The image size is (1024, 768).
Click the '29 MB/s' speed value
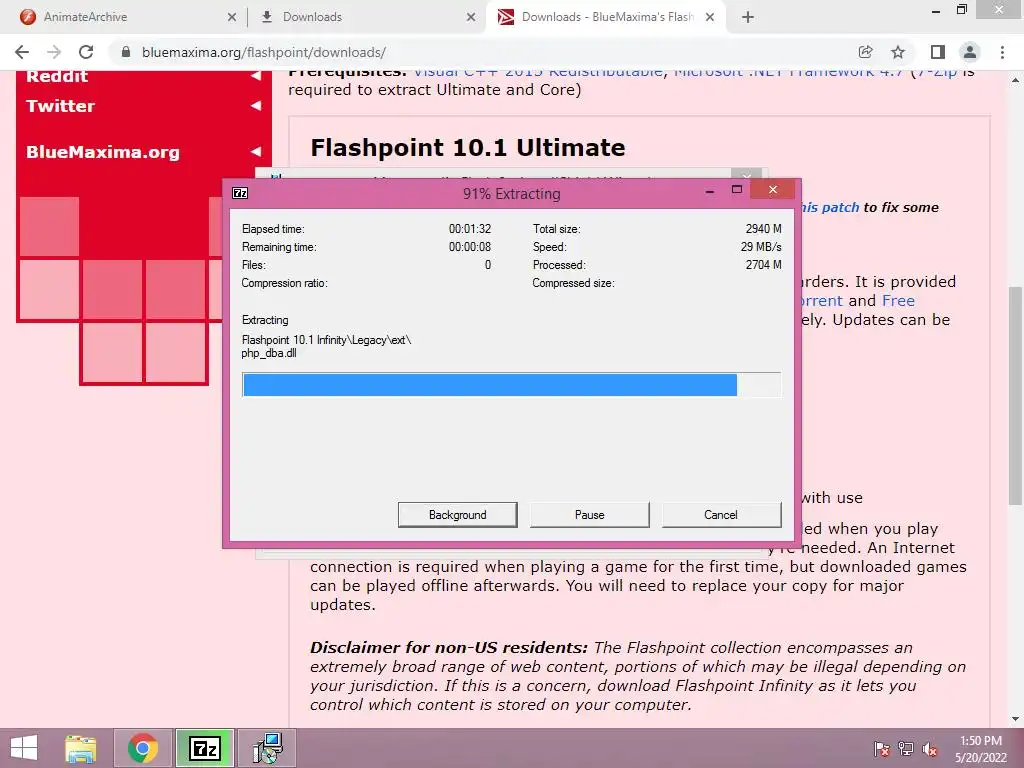(761, 247)
